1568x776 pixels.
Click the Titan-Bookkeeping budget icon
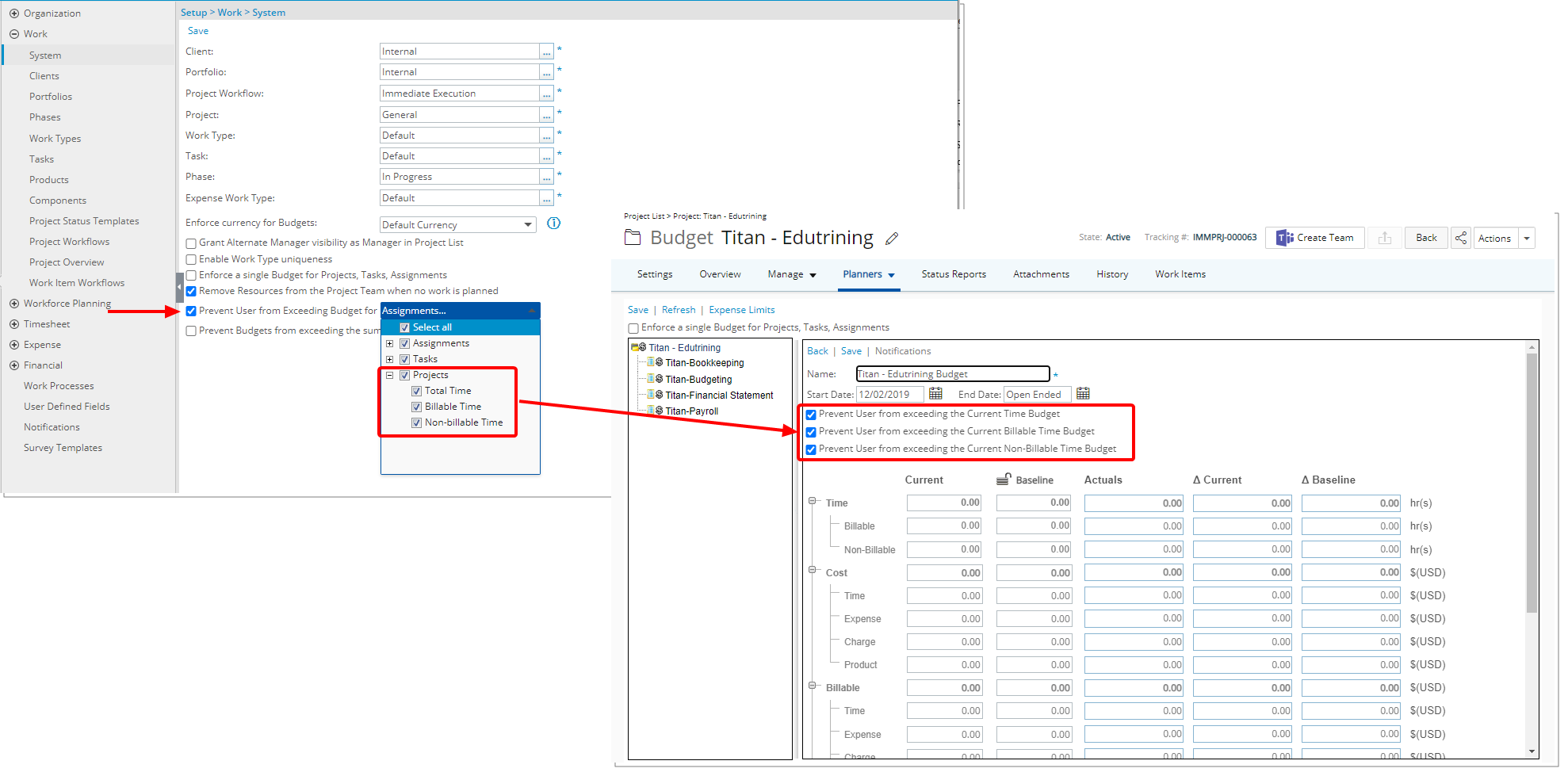click(x=655, y=362)
